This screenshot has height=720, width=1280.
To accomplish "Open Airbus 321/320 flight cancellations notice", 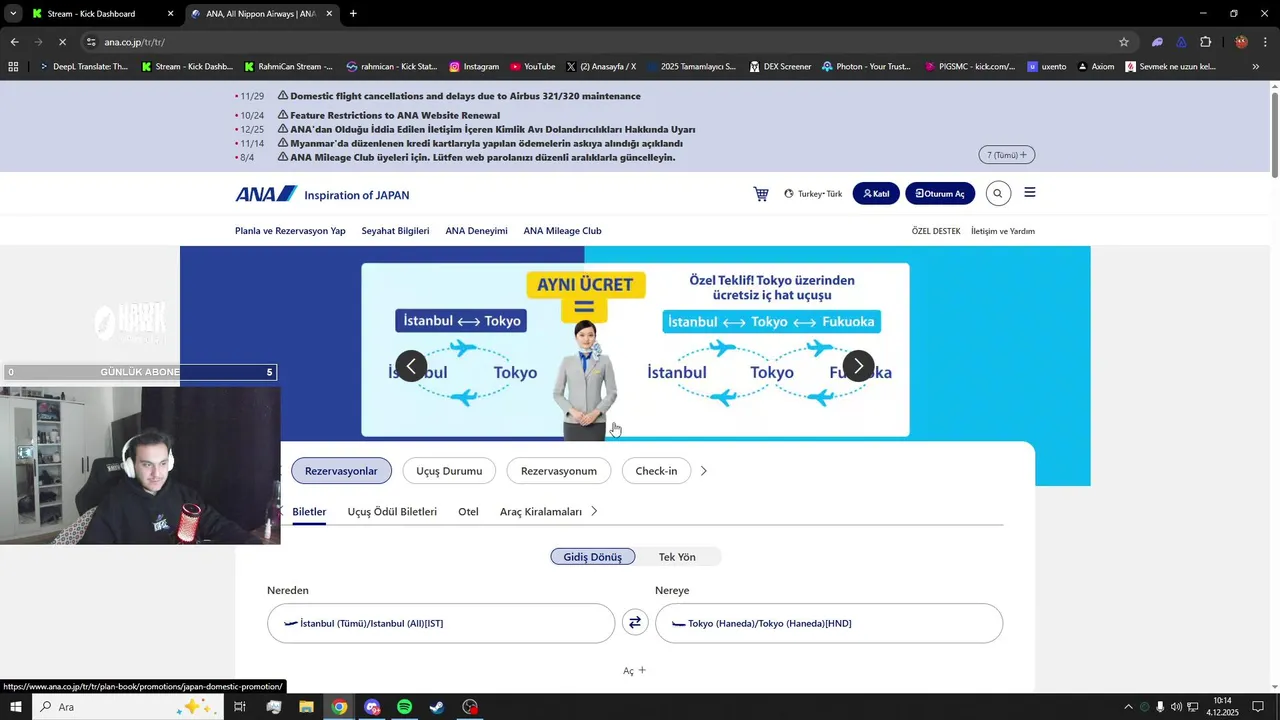I will 465,96.
